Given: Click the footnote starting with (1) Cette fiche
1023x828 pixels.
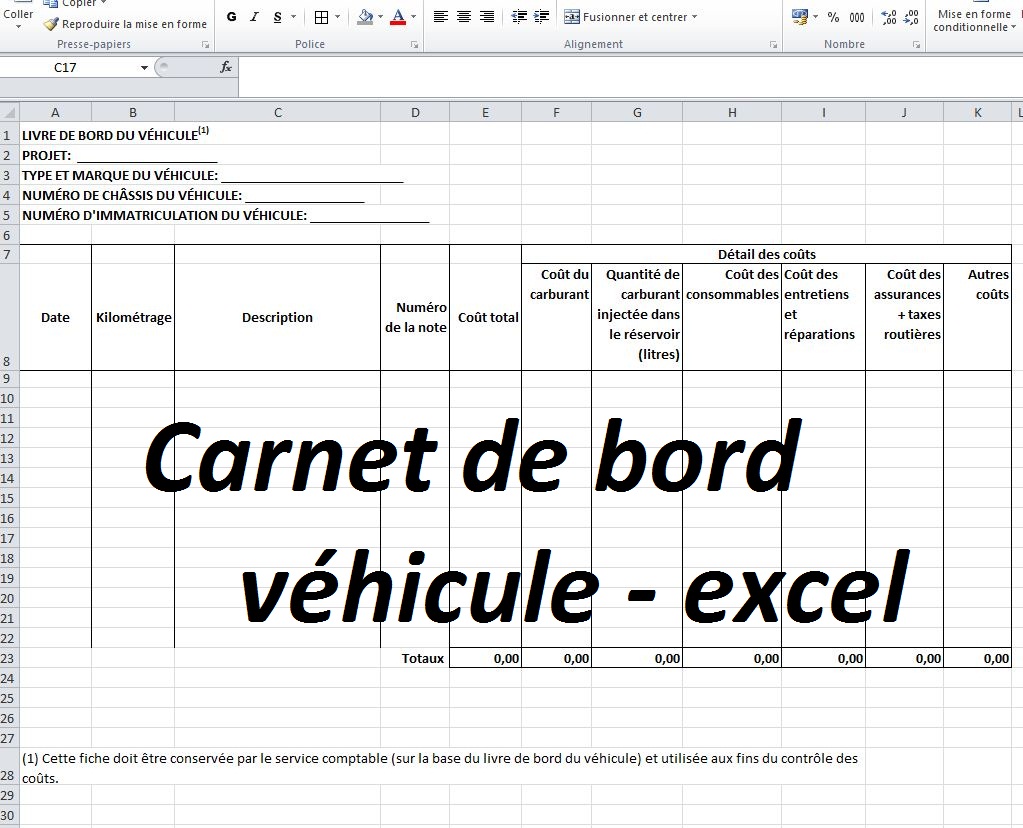Looking at the screenshot, I should tap(440, 768).
